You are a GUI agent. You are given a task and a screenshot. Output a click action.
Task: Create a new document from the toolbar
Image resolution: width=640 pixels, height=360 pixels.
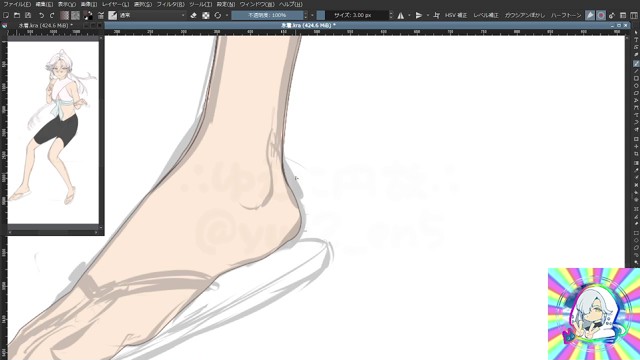click(6, 16)
